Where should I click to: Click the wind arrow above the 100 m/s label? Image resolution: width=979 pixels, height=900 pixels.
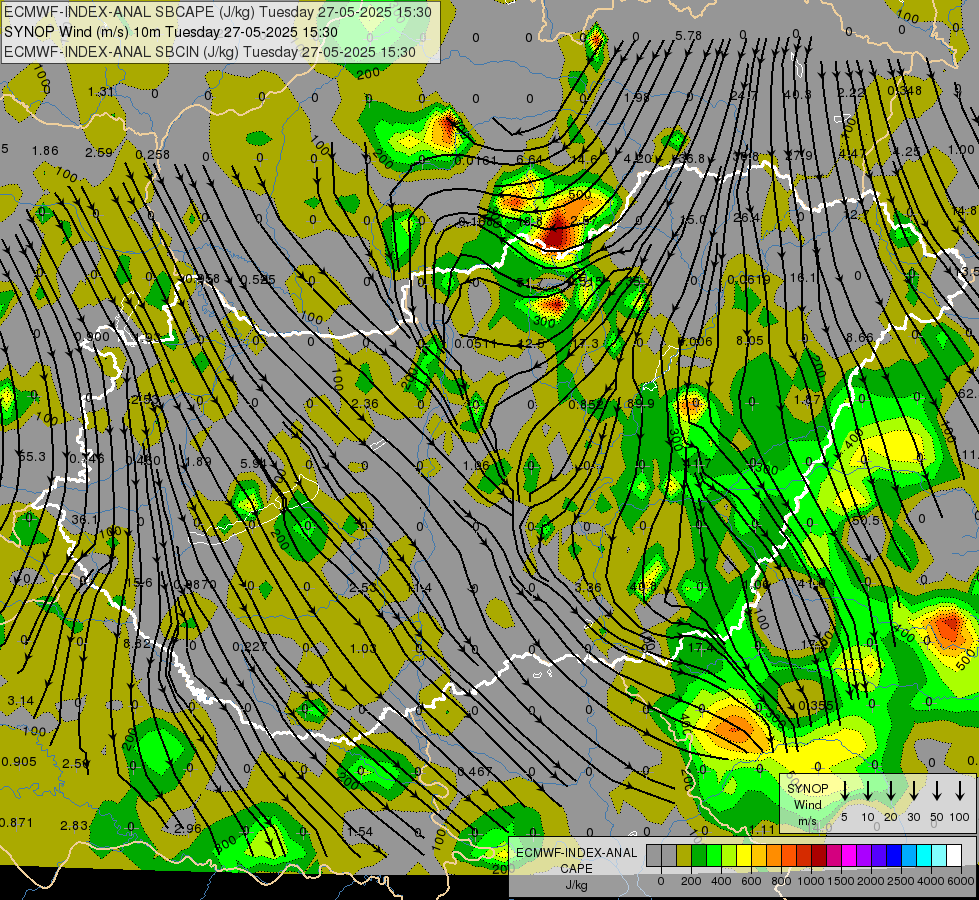pos(960,791)
